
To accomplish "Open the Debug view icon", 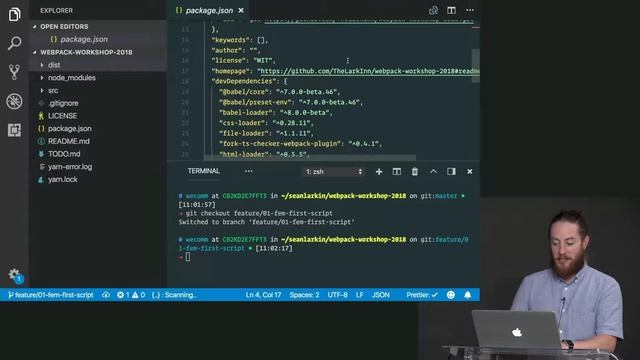I will point(14,101).
